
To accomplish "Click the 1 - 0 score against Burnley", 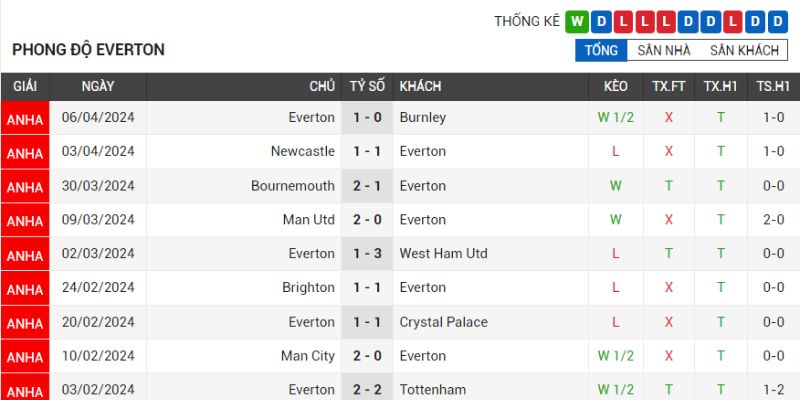I will tap(367, 118).
